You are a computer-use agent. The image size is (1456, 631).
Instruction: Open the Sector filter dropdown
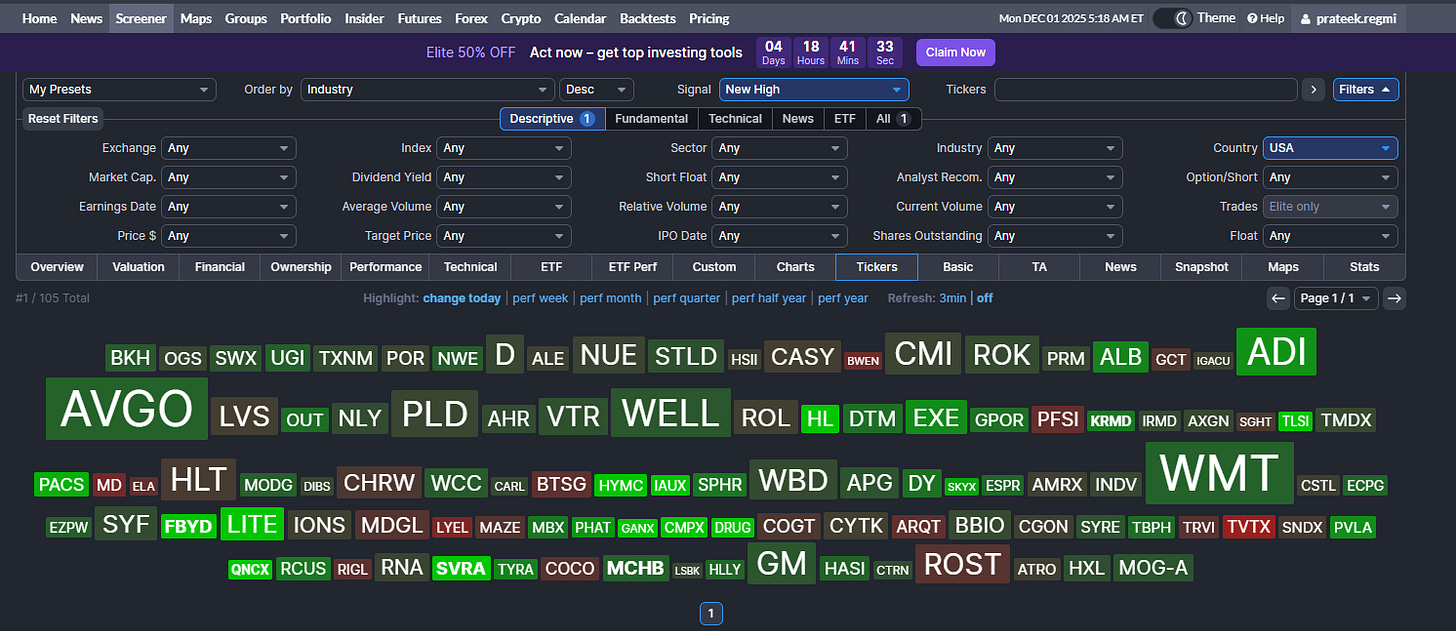(780, 148)
